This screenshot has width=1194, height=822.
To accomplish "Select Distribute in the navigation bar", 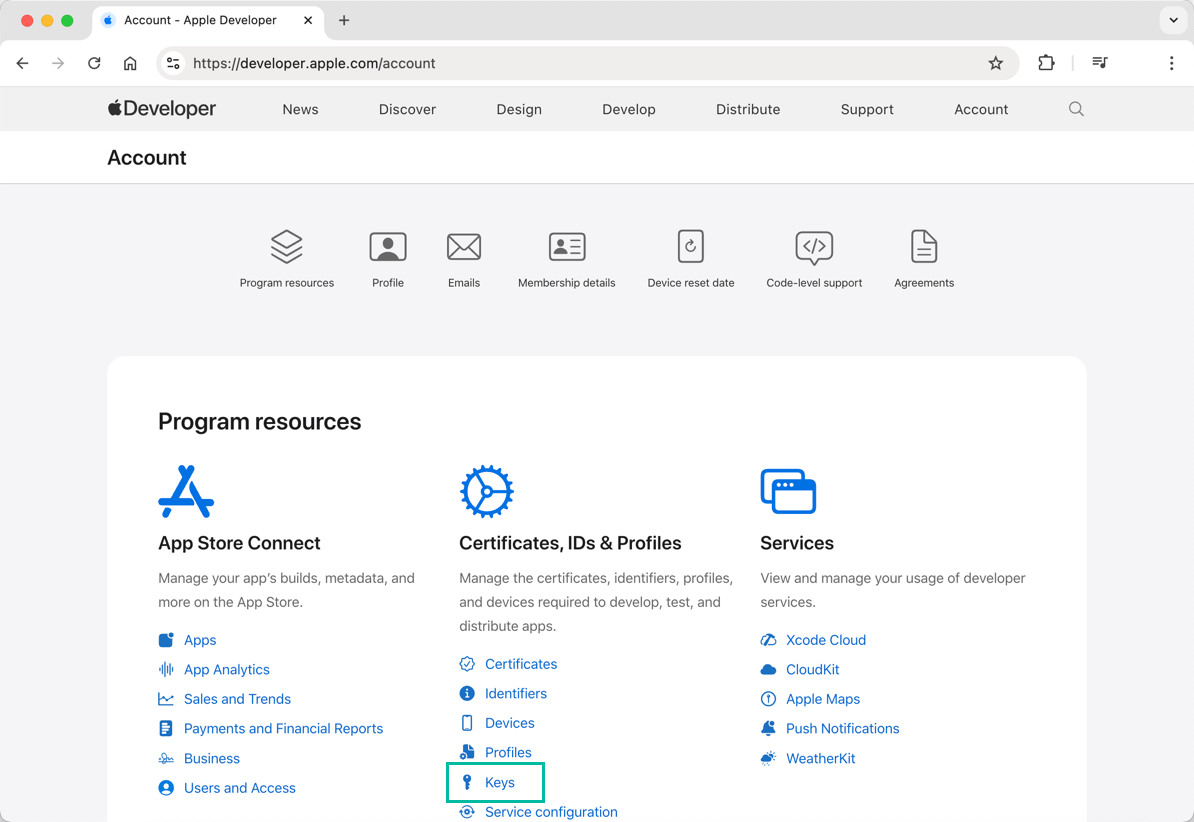I will coord(747,109).
